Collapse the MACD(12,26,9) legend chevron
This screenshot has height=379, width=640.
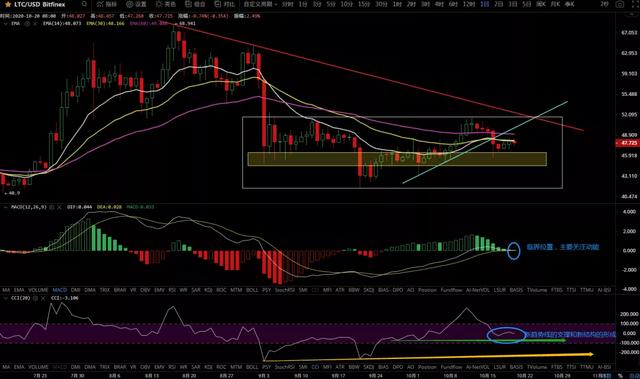(5, 207)
